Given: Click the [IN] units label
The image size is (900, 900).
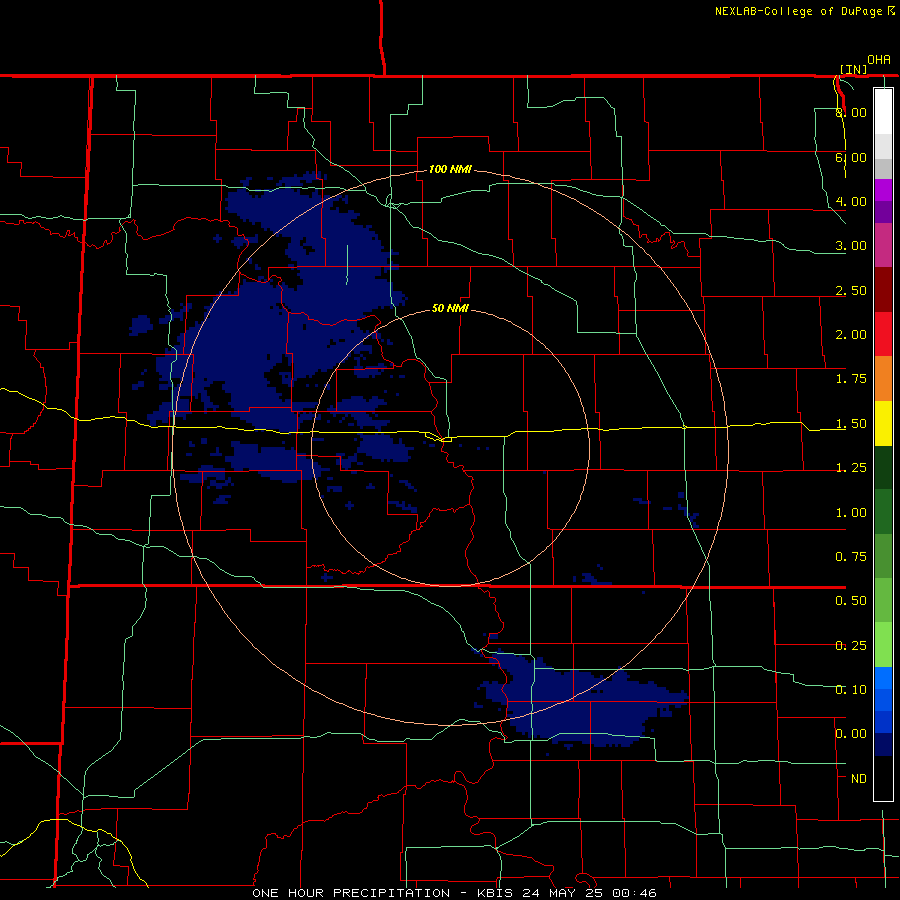Looking at the screenshot, I should (x=854, y=69).
